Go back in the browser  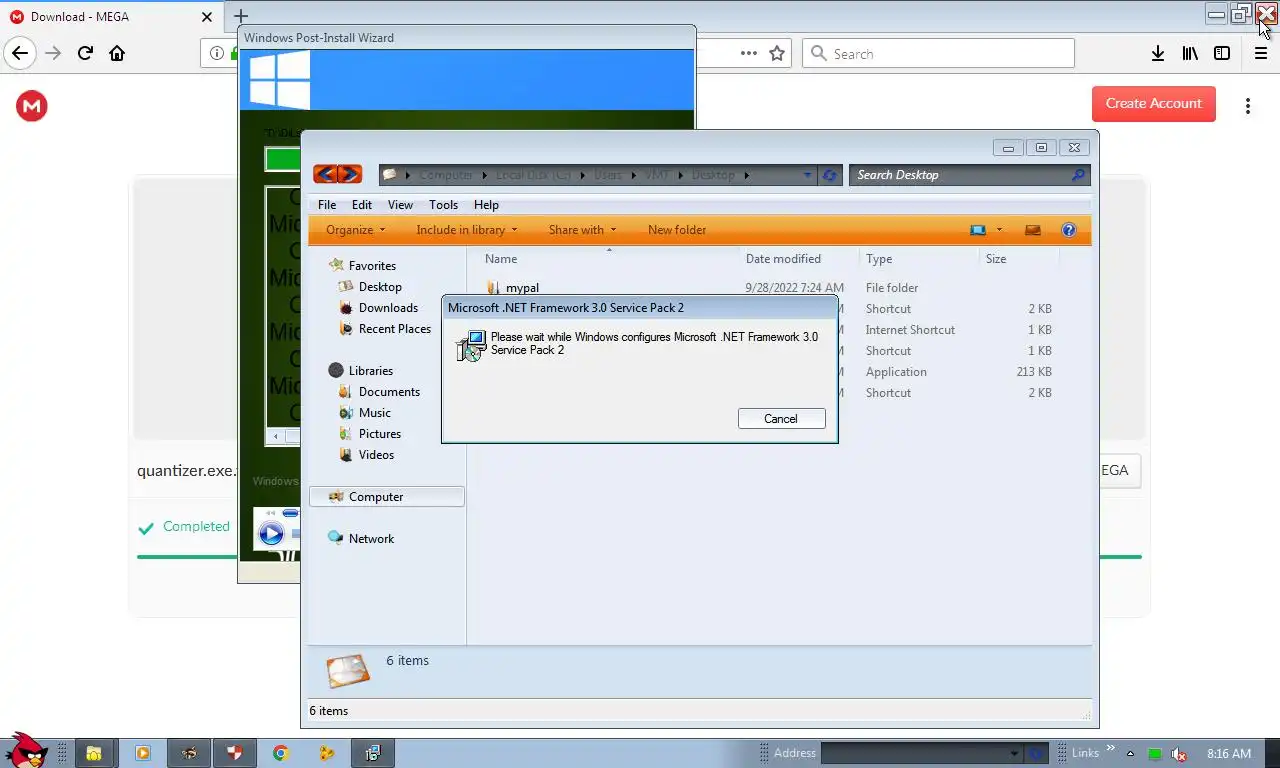tap(20, 53)
